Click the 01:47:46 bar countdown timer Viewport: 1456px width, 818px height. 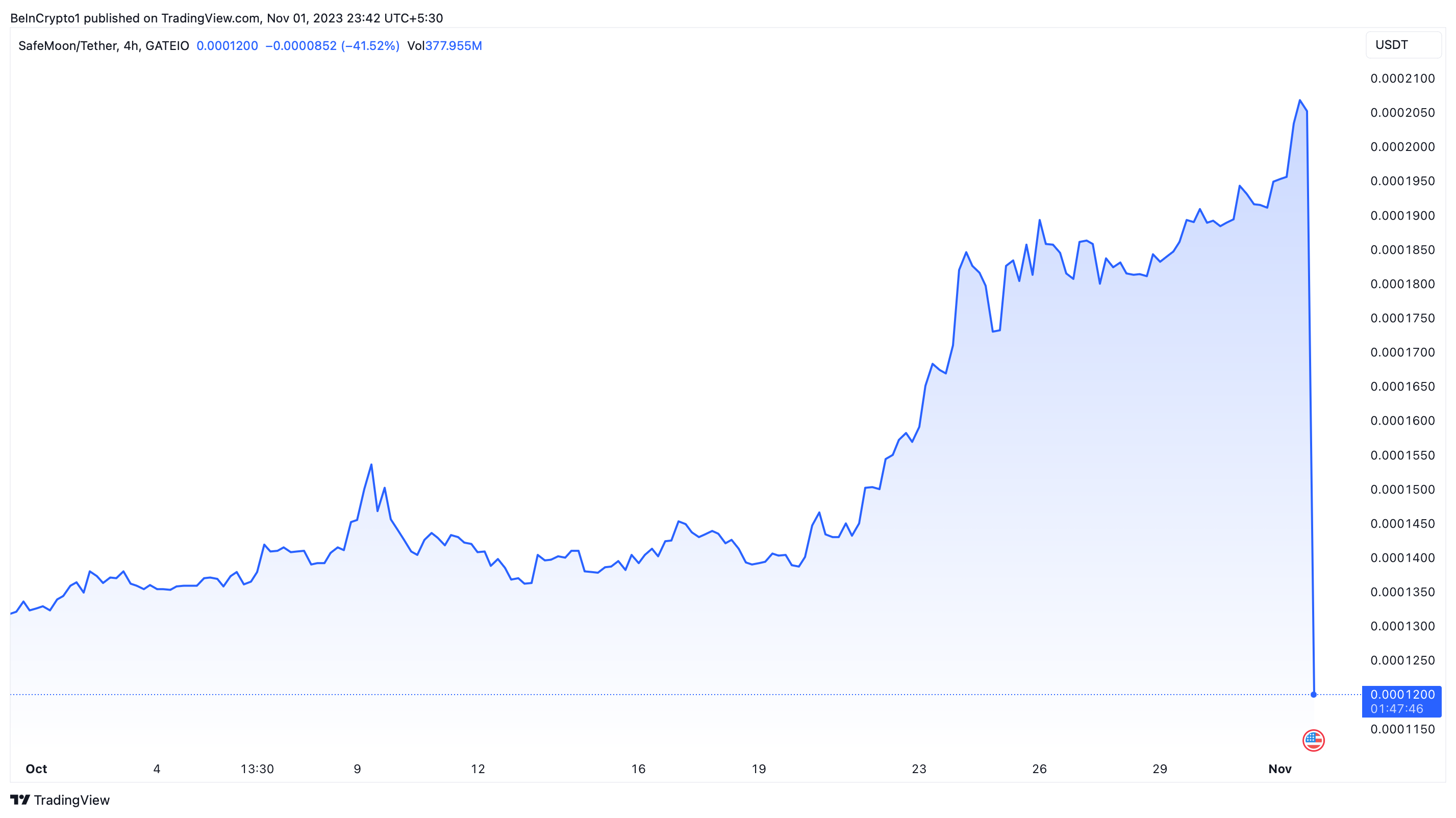1397,709
